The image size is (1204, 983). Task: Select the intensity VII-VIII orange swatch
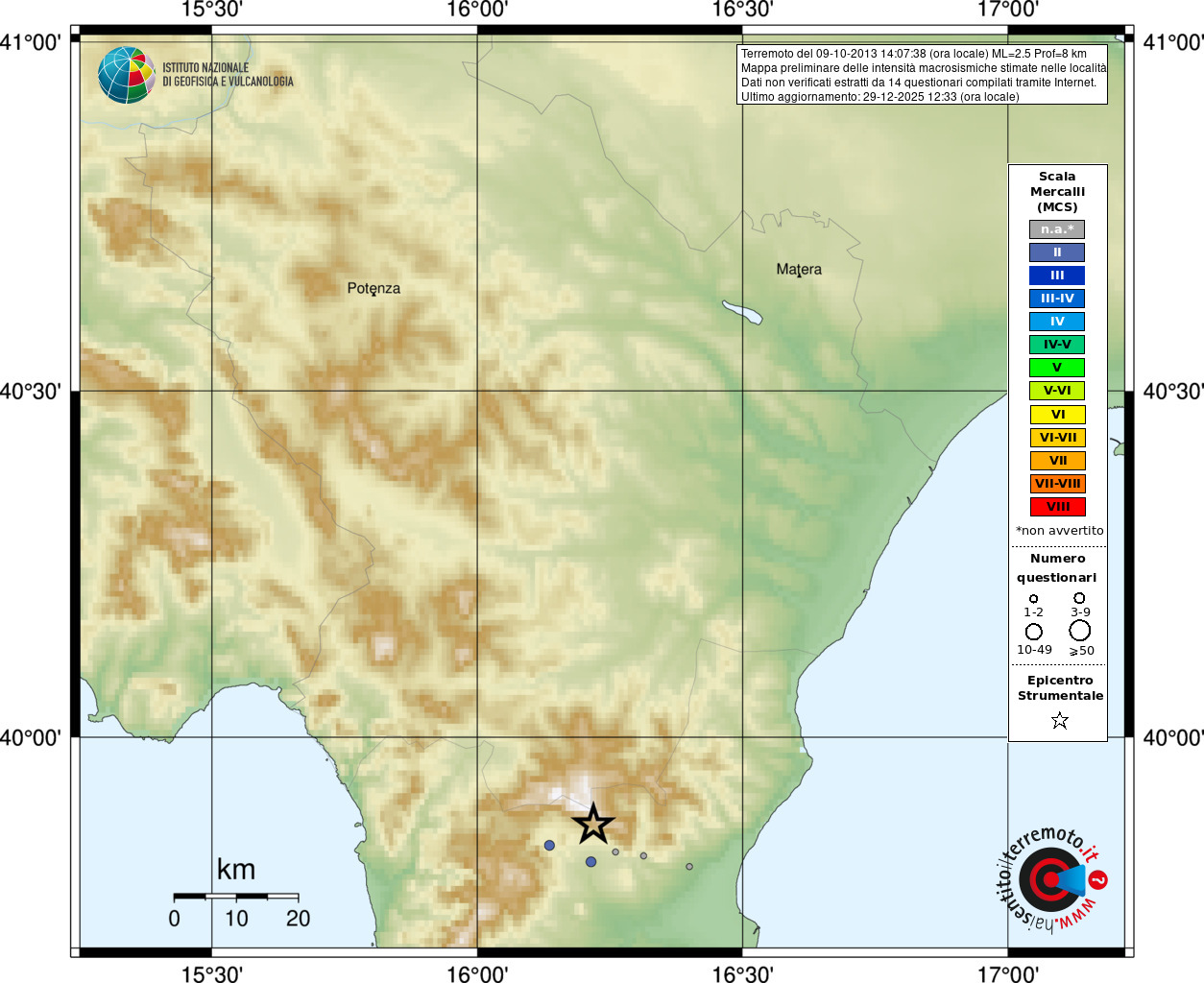pos(1057,484)
